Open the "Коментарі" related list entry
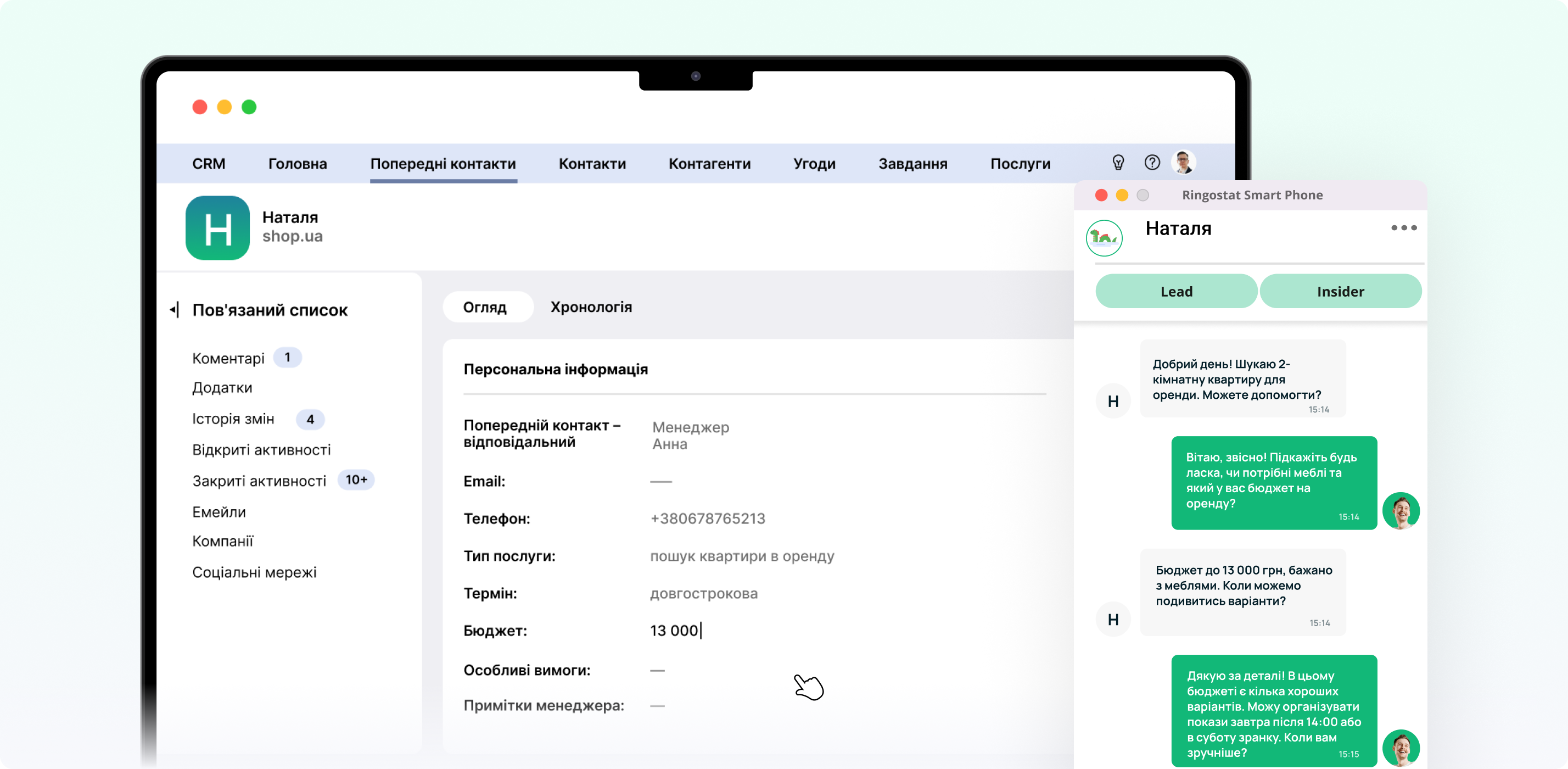The image size is (1568, 769). coord(229,358)
